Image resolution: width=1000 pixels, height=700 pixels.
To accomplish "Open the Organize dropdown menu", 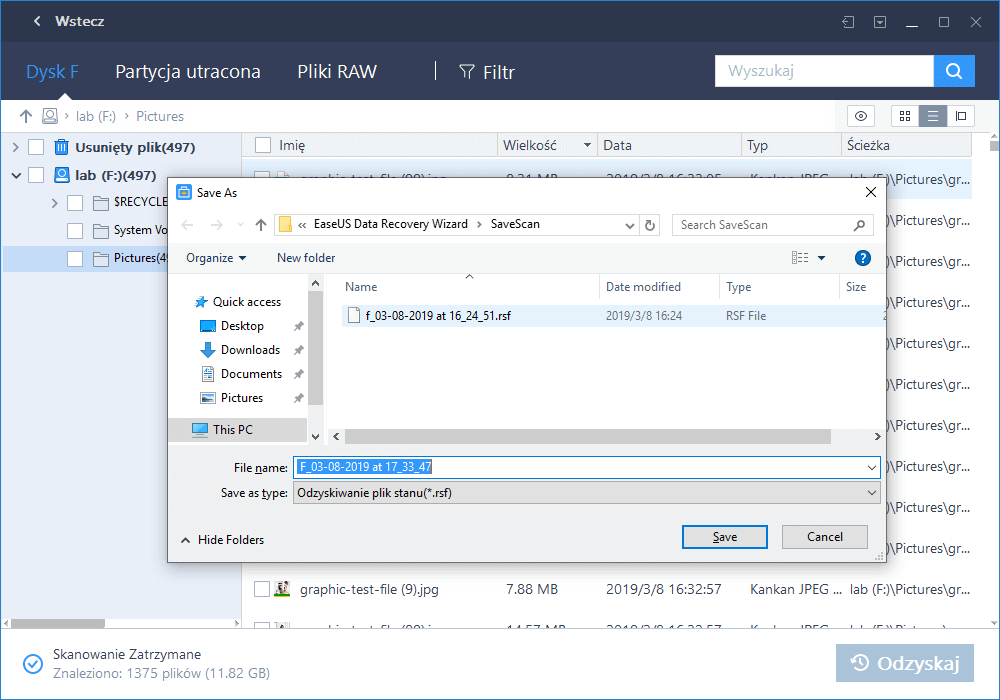I will 215,257.
